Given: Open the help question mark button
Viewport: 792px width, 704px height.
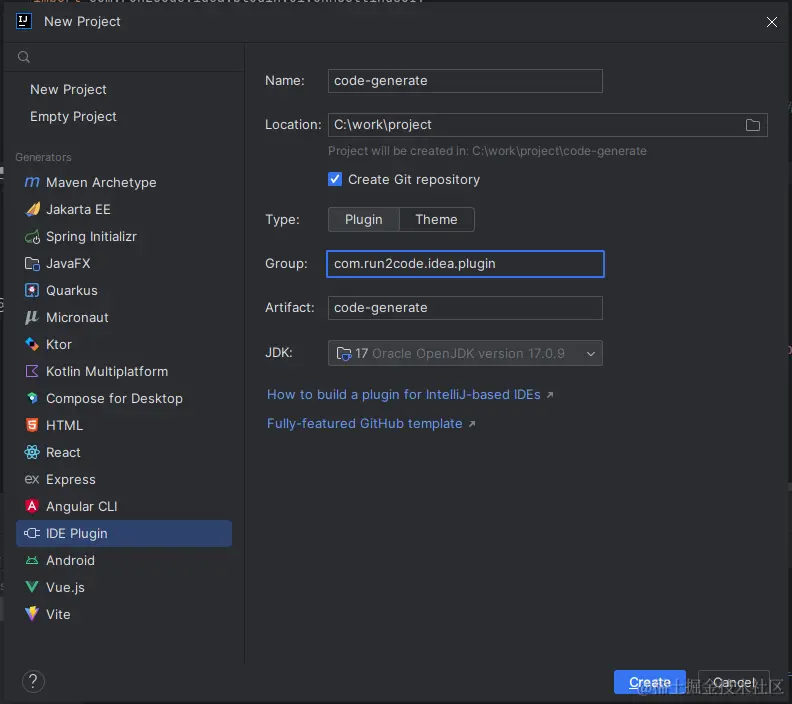Looking at the screenshot, I should point(33,682).
